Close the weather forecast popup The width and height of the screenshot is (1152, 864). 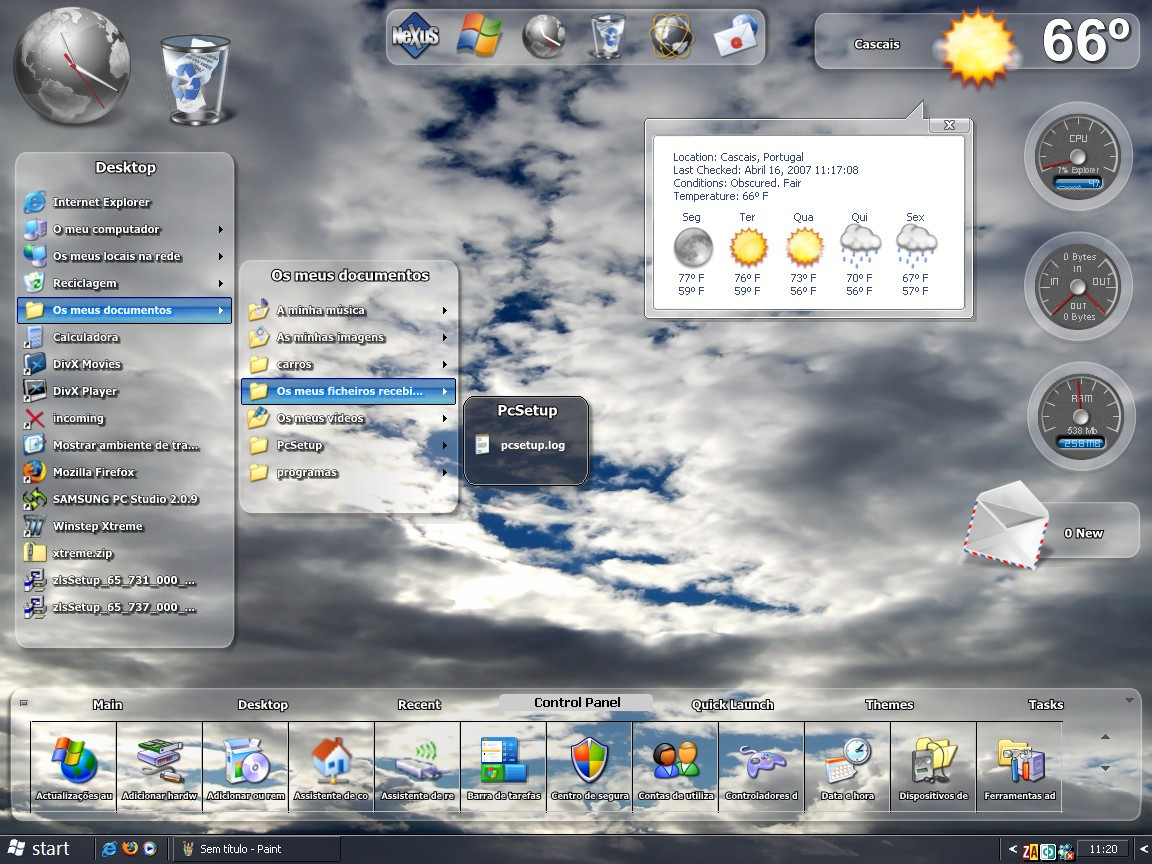point(949,125)
